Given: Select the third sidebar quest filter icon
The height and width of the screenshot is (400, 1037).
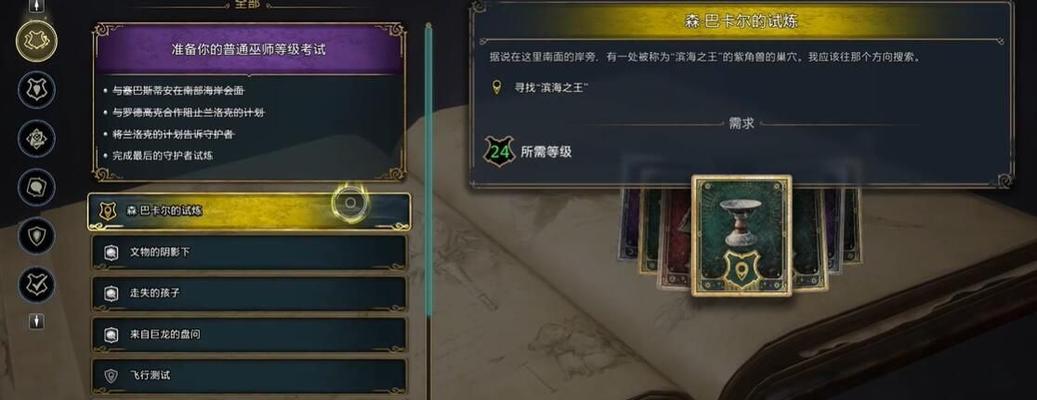Looking at the screenshot, I should [x=36, y=138].
